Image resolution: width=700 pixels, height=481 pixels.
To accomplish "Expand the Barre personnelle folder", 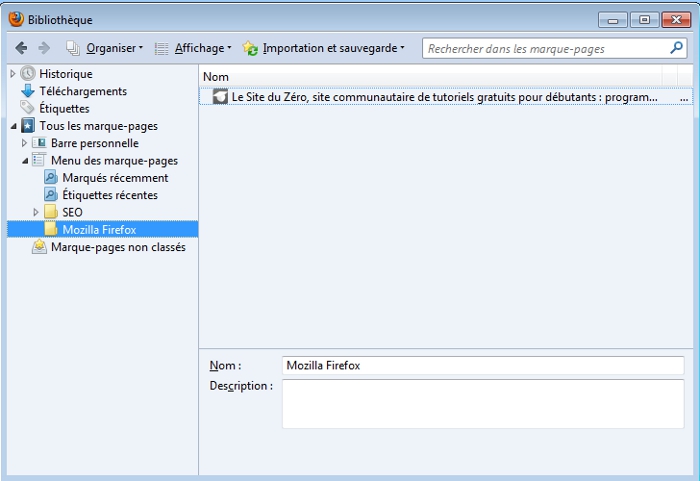I will 24,143.
